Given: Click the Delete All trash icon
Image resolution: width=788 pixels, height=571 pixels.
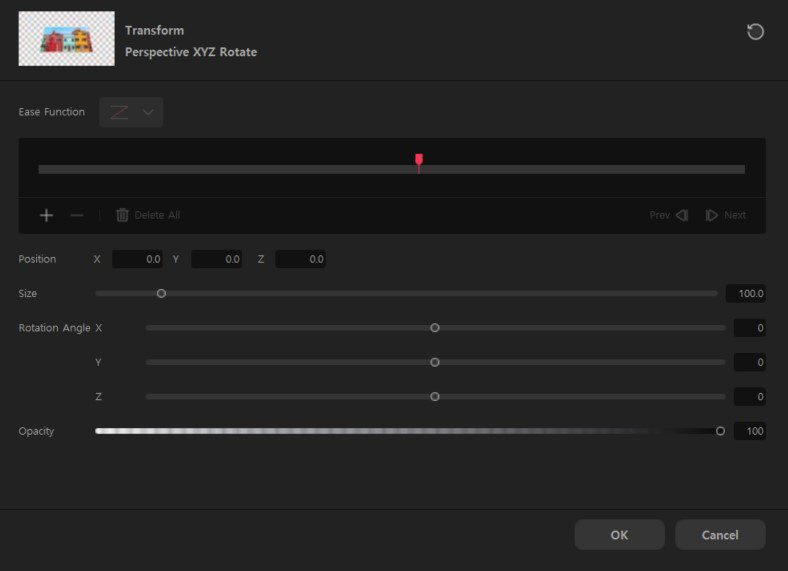Looking at the screenshot, I should pos(123,215).
